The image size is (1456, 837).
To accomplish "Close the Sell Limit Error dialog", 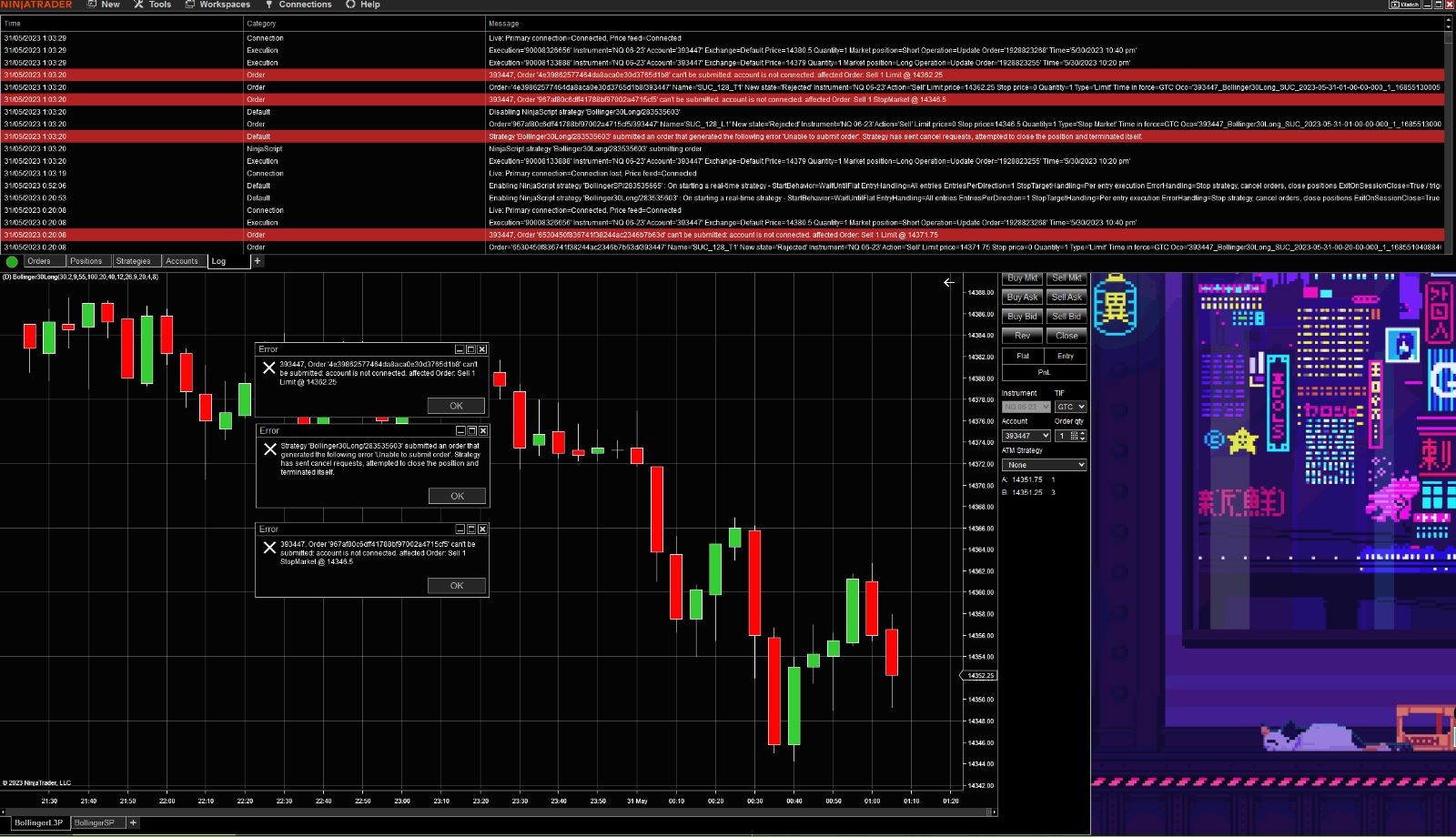I will pos(482,349).
